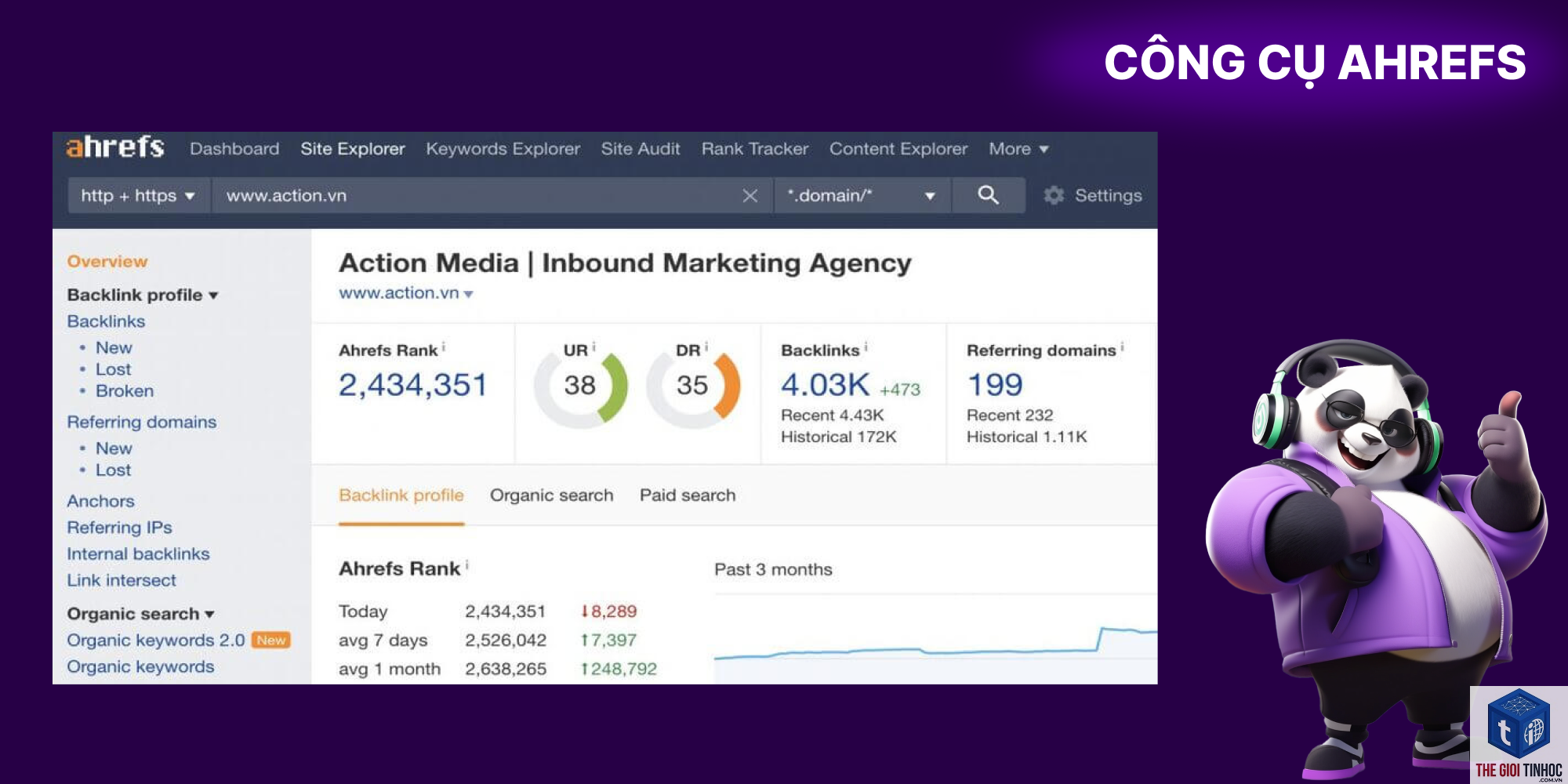Open Site Audit

[641, 149]
